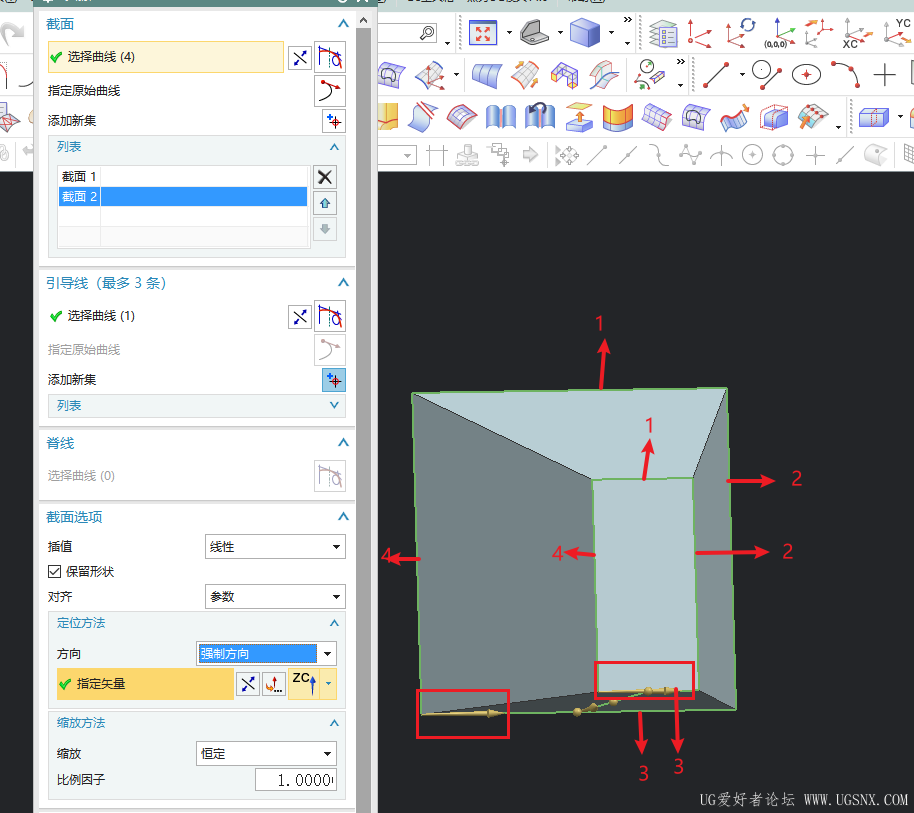Click the Point plus-sign icon
Screen dimensions: 914x813
(884, 75)
